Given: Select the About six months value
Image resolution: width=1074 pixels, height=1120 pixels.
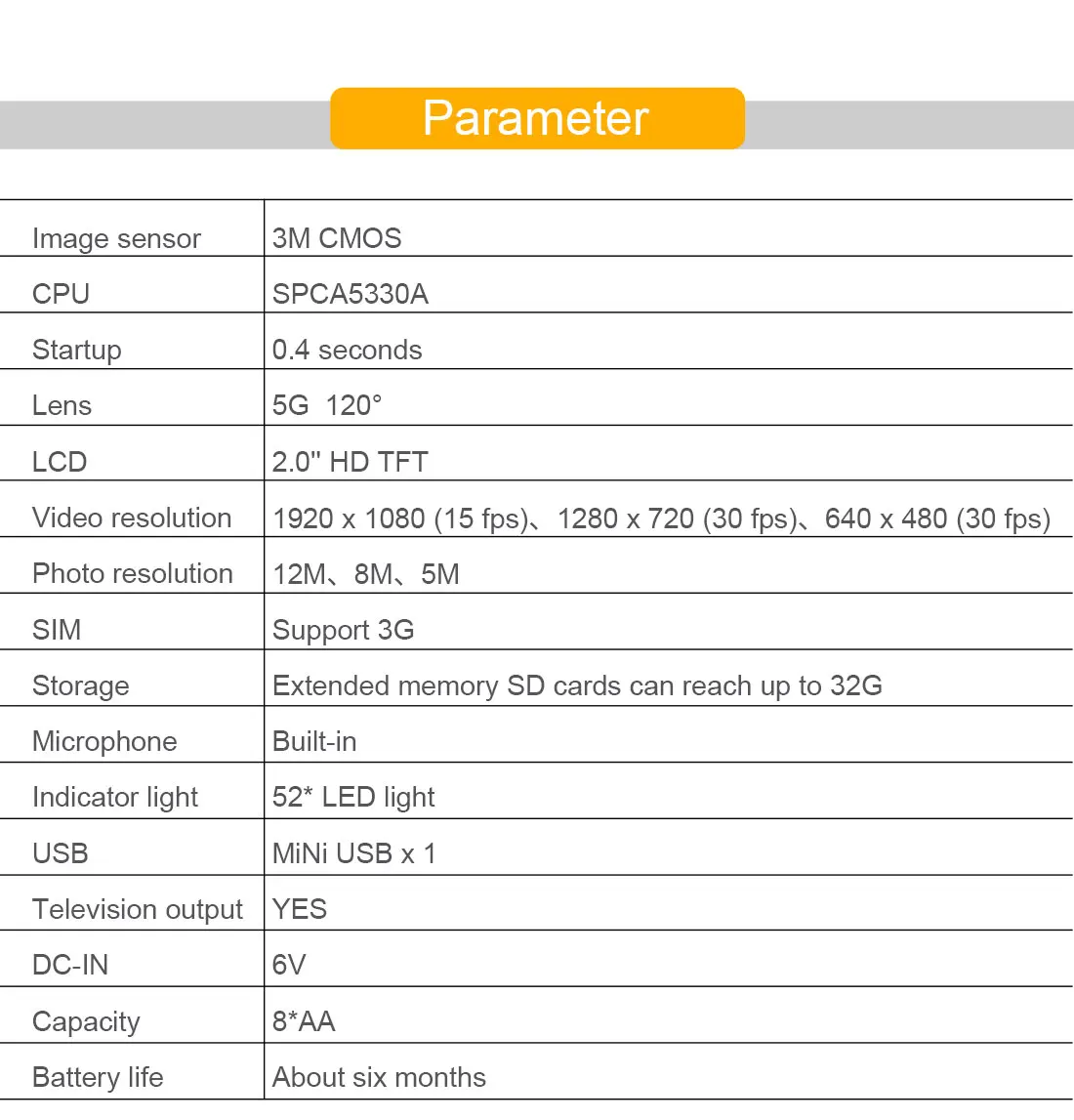Looking at the screenshot, I should [x=379, y=1077].
